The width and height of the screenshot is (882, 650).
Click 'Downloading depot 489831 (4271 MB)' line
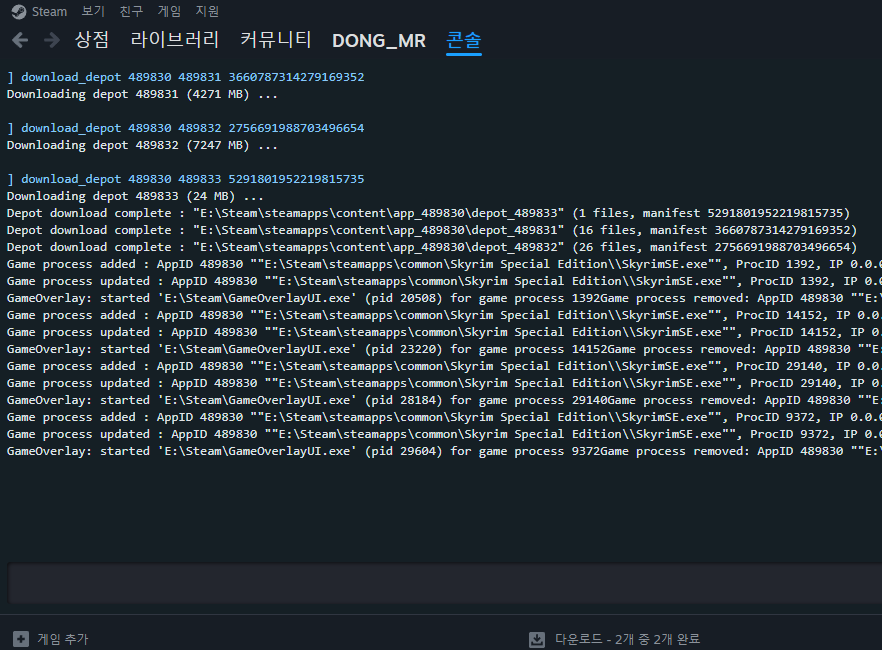coord(142,94)
